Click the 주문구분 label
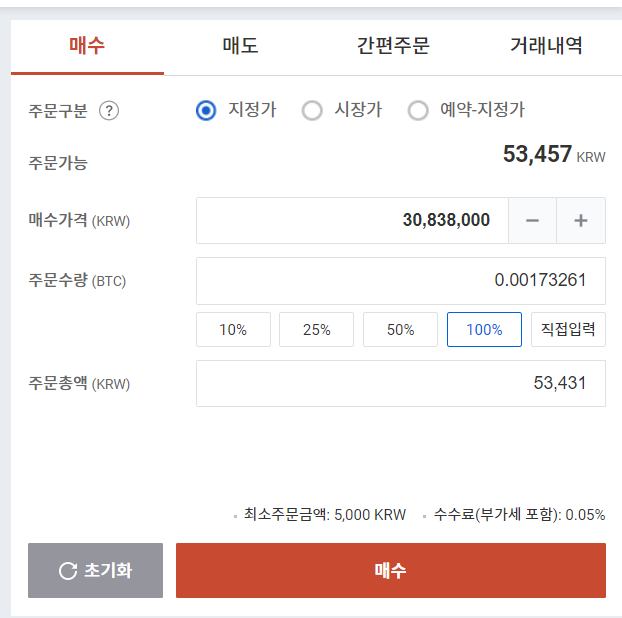The image size is (622, 618). pyautogui.click(x=58, y=111)
